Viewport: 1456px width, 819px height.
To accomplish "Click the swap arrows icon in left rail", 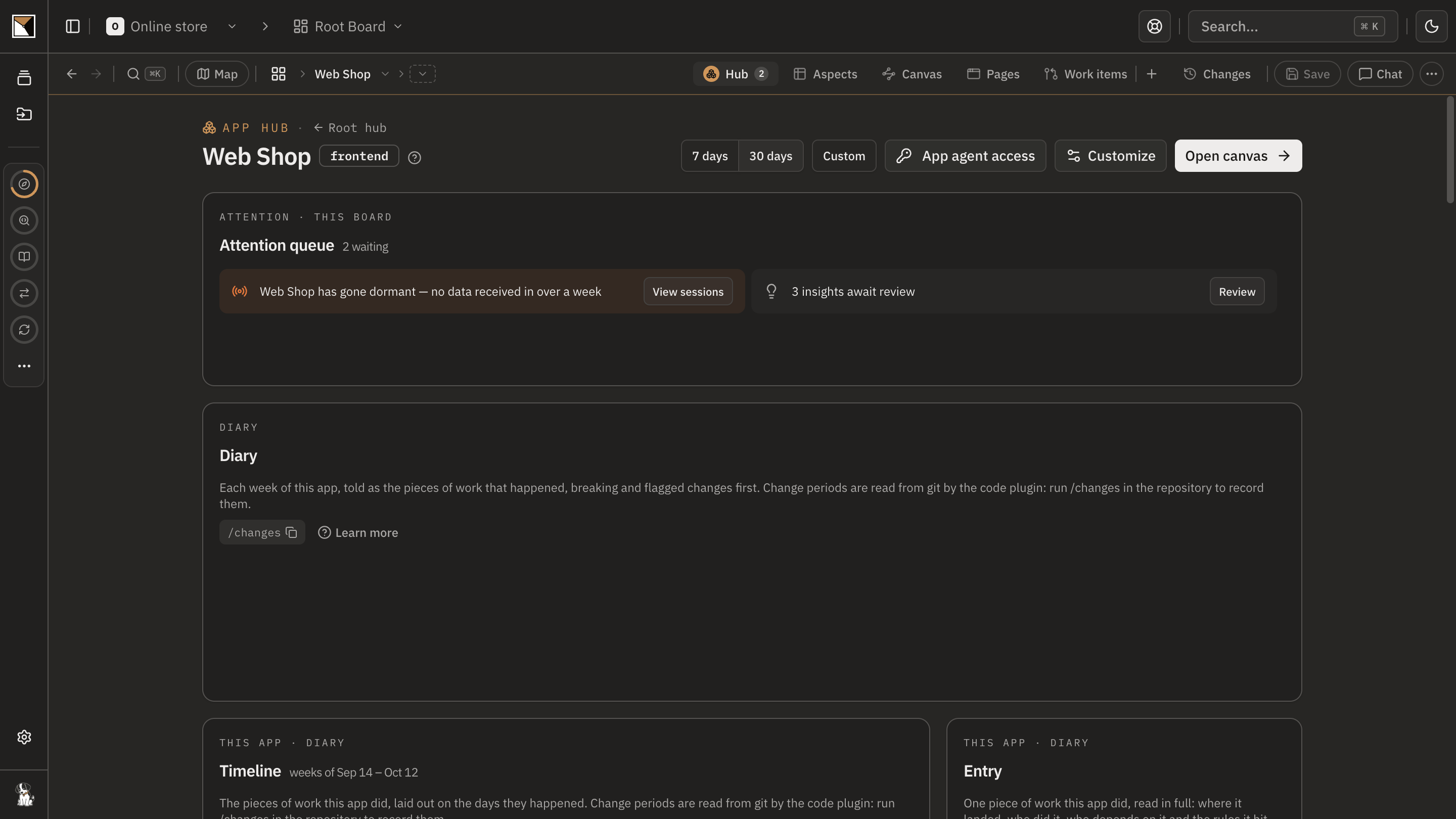I will [x=24, y=293].
